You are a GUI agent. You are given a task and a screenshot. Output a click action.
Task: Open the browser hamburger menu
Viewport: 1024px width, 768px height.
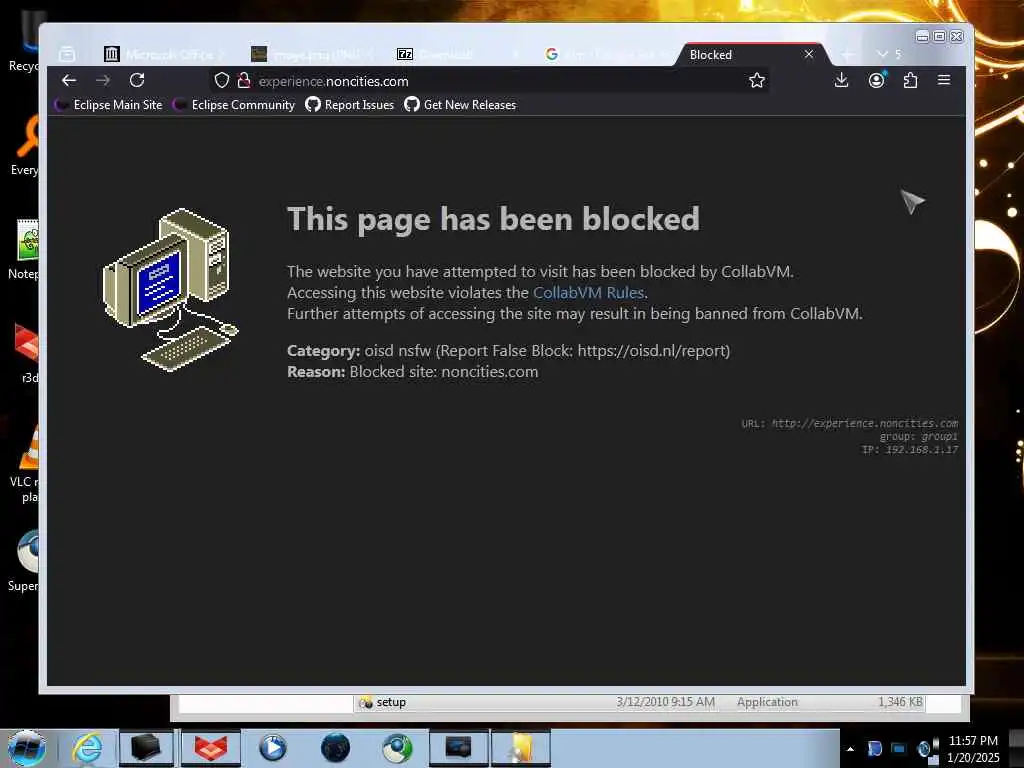tap(944, 80)
